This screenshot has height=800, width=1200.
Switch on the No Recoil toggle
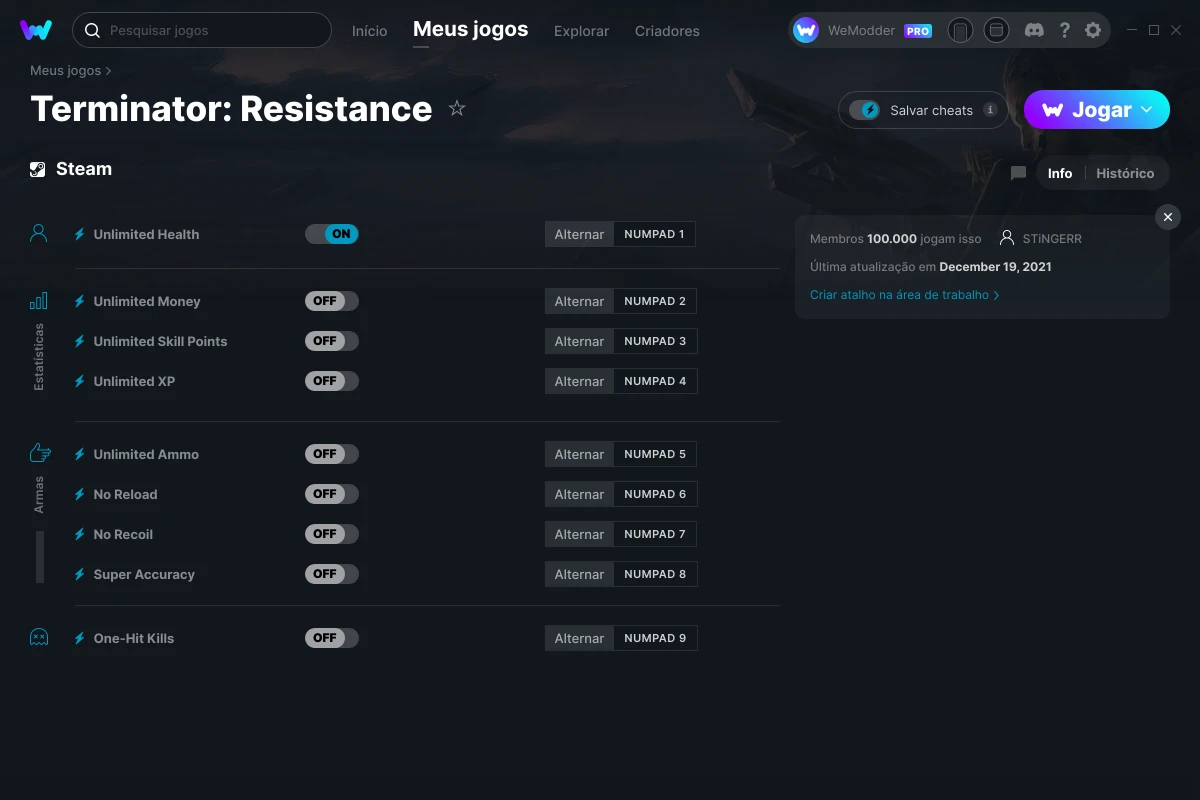coord(332,534)
